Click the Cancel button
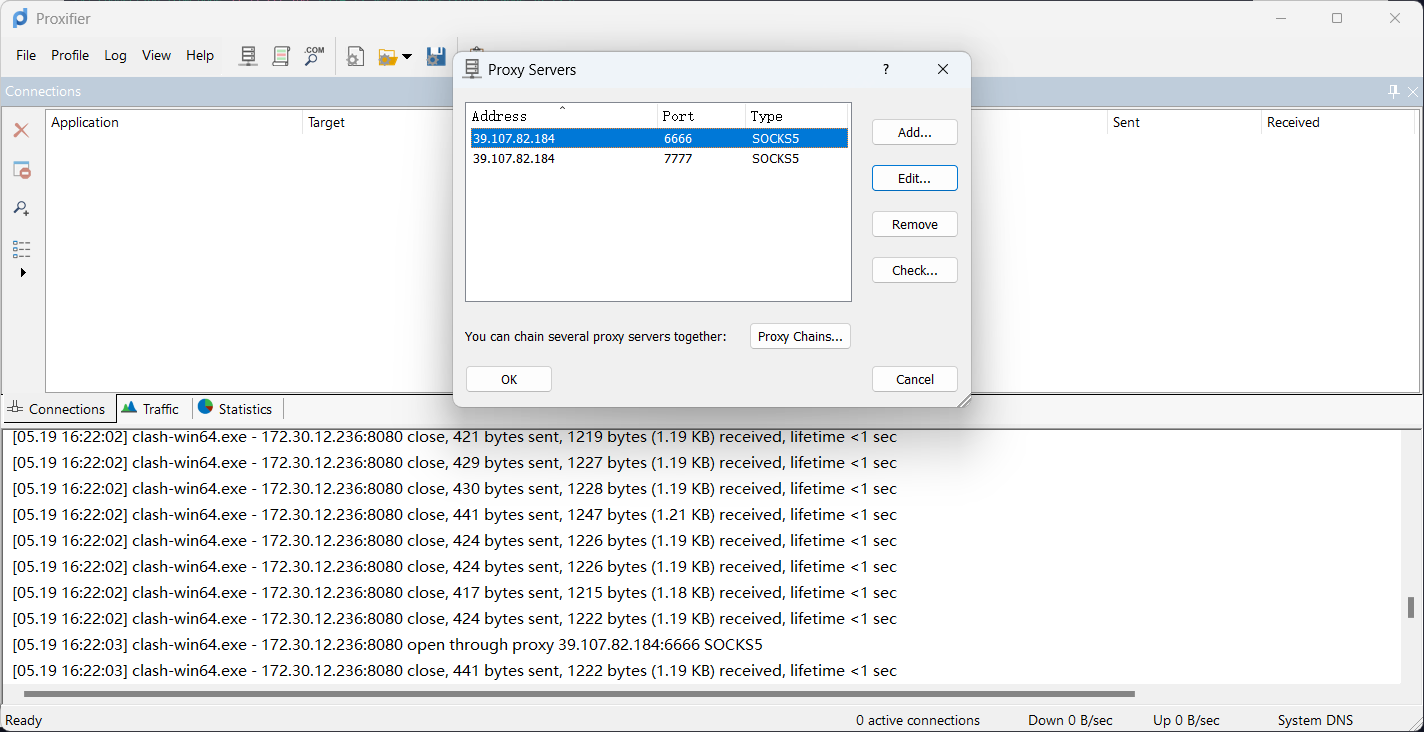Image resolution: width=1424 pixels, height=732 pixels. click(x=915, y=379)
